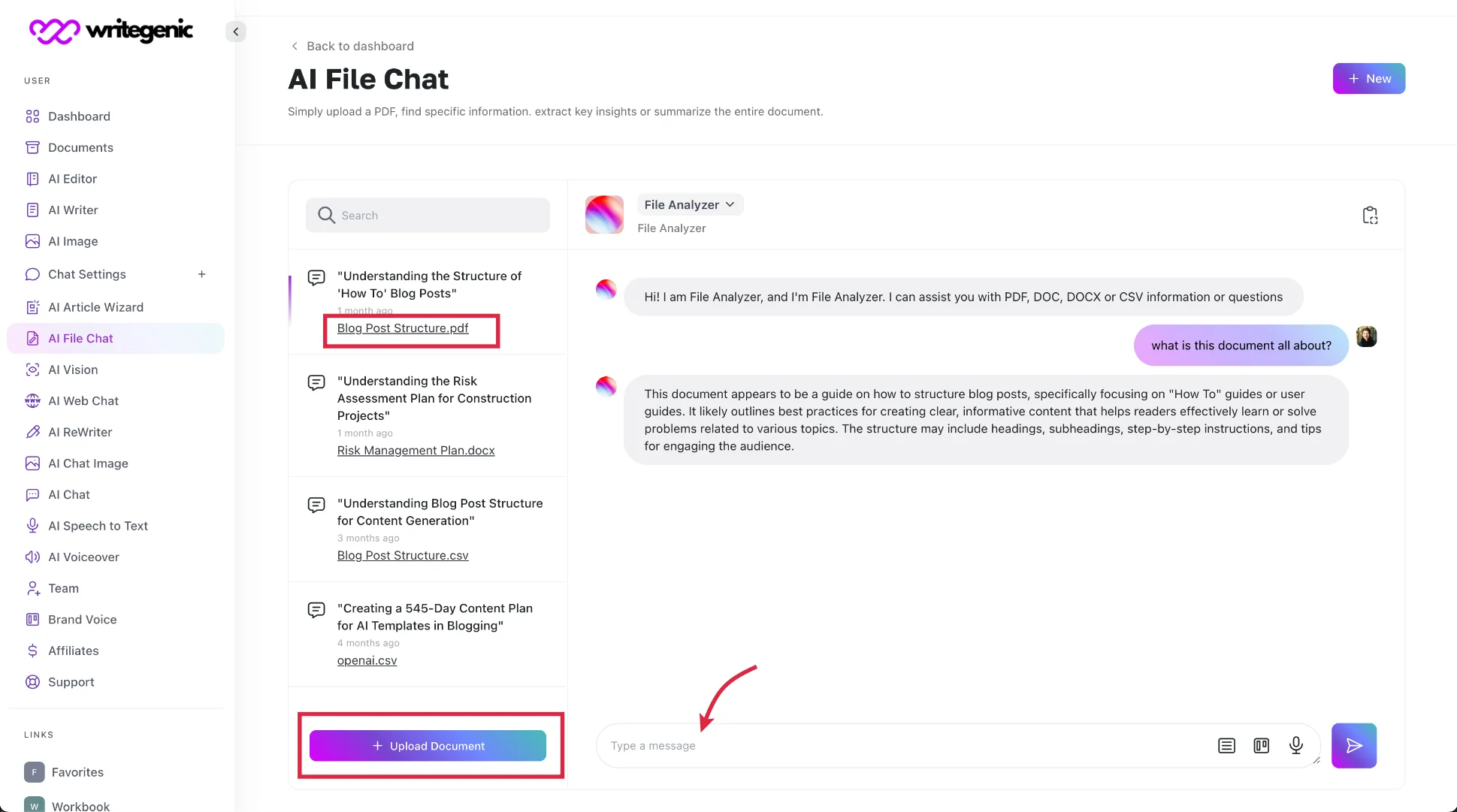Start a new chat with New button
1457x812 pixels.
pyautogui.click(x=1368, y=79)
